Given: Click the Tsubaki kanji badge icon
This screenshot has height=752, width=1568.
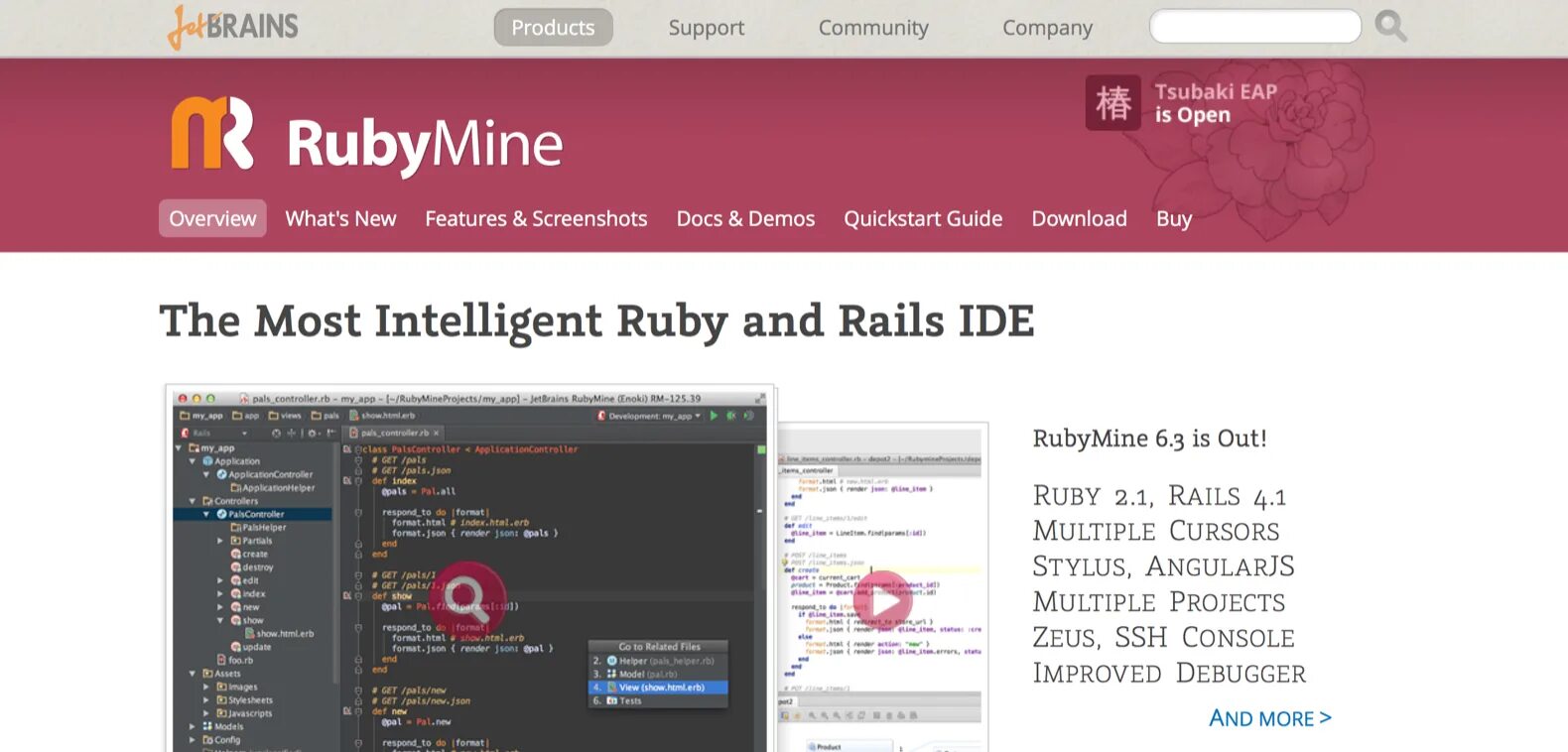Looking at the screenshot, I should (1112, 102).
